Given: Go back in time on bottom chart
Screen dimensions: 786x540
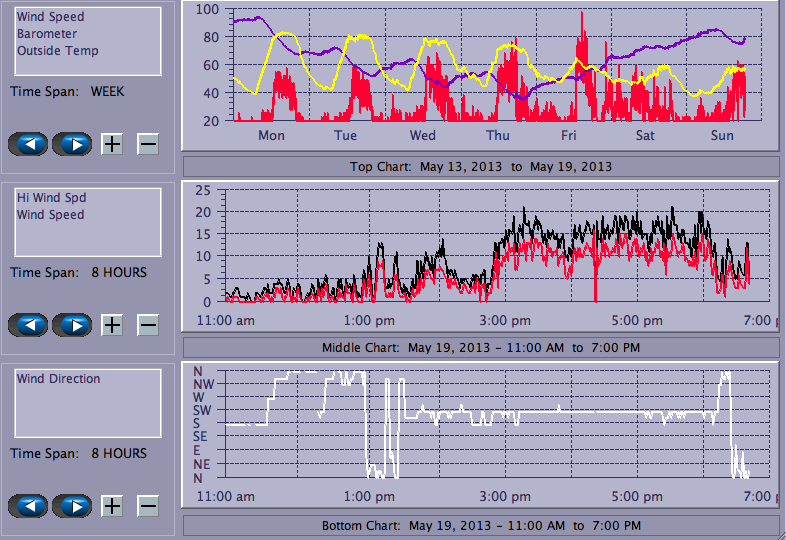Looking at the screenshot, I should 28,506.
